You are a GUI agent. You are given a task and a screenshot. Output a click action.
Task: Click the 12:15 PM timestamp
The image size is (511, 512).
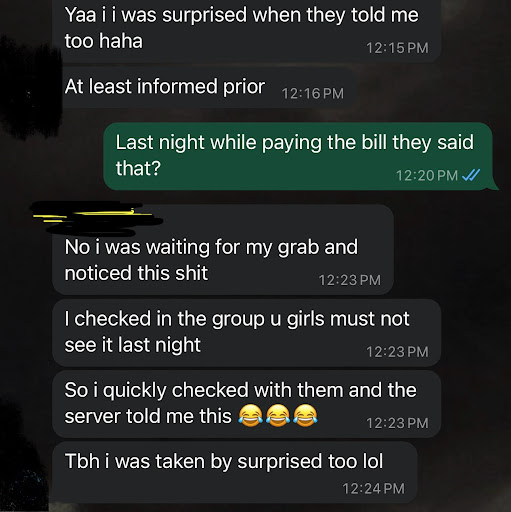point(397,48)
